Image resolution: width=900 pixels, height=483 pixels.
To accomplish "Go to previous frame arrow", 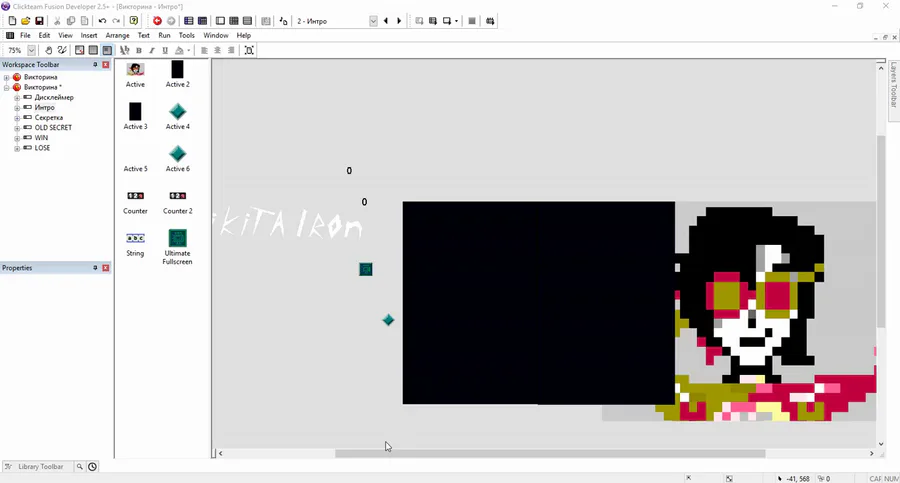I will click(386, 21).
